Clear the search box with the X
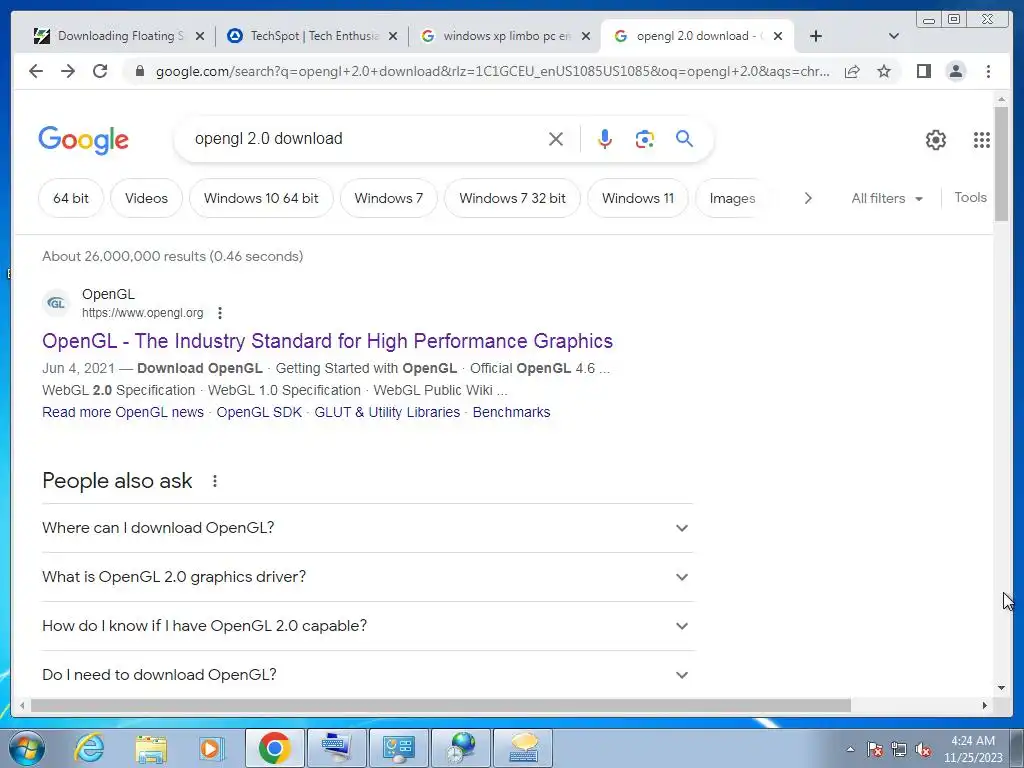1024x768 pixels. click(x=556, y=139)
